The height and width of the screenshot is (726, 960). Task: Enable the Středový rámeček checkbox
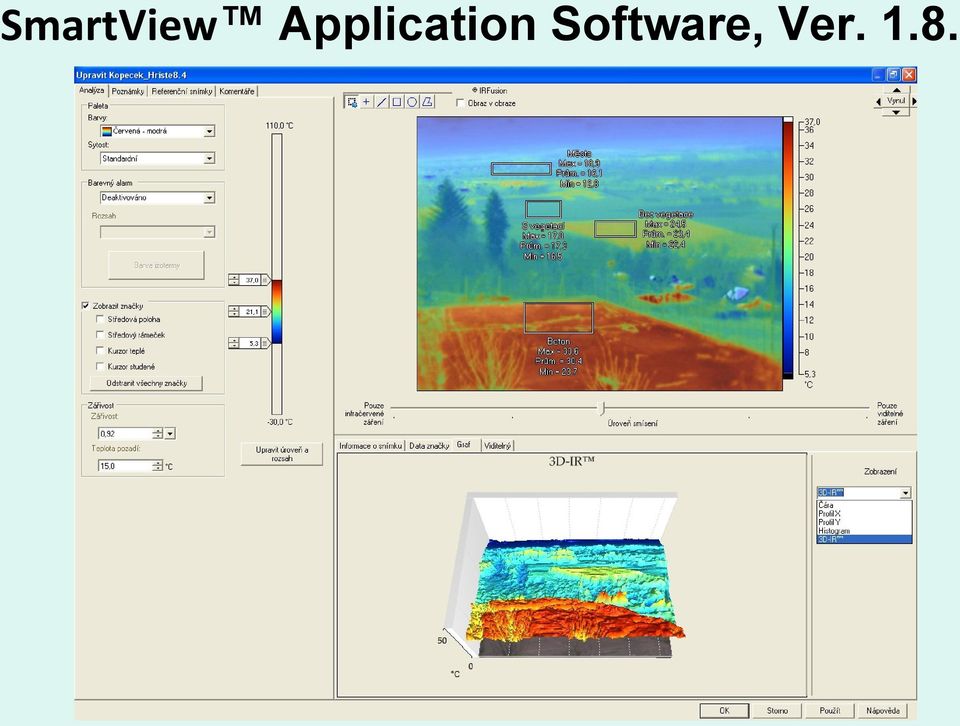(100, 335)
